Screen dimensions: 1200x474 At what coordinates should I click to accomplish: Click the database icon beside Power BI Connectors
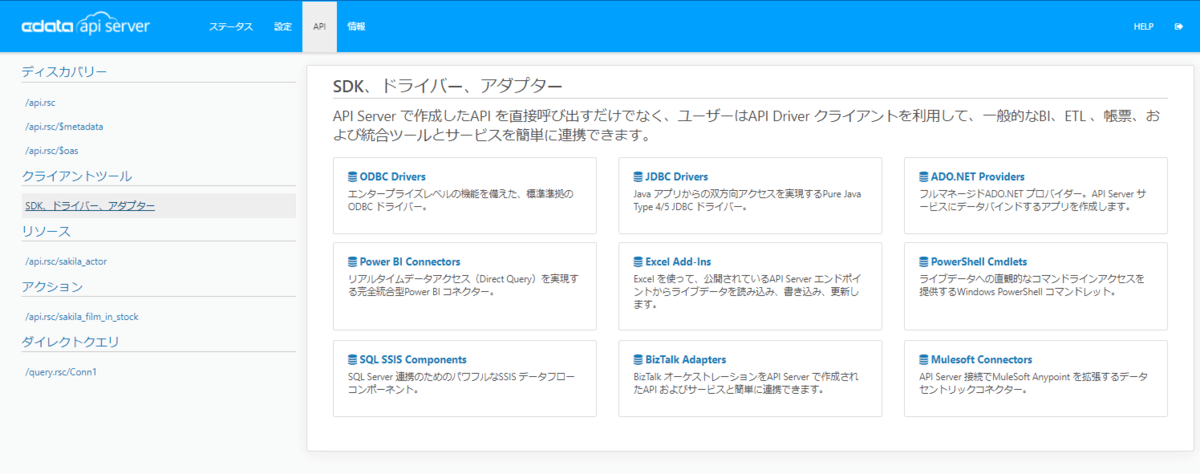[x=352, y=262]
